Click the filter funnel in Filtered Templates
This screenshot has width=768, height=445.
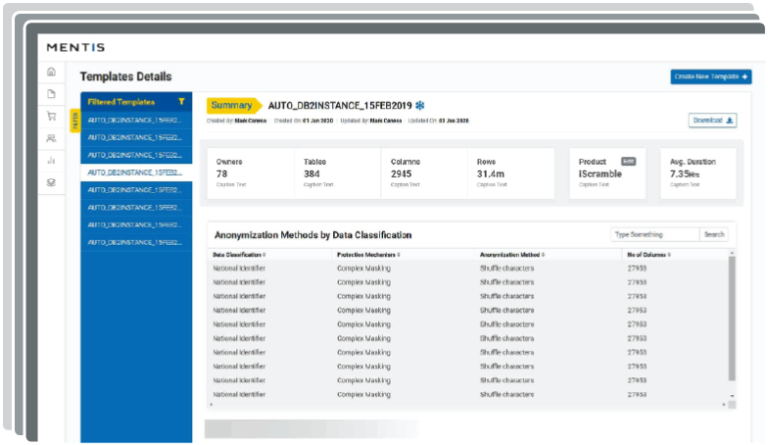point(180,102)
